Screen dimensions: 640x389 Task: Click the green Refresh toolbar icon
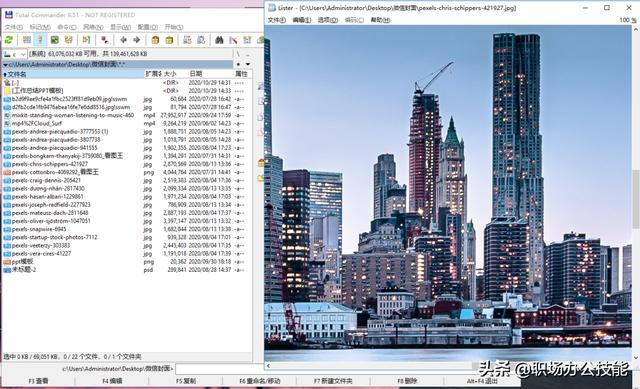[x=9, y=40]
